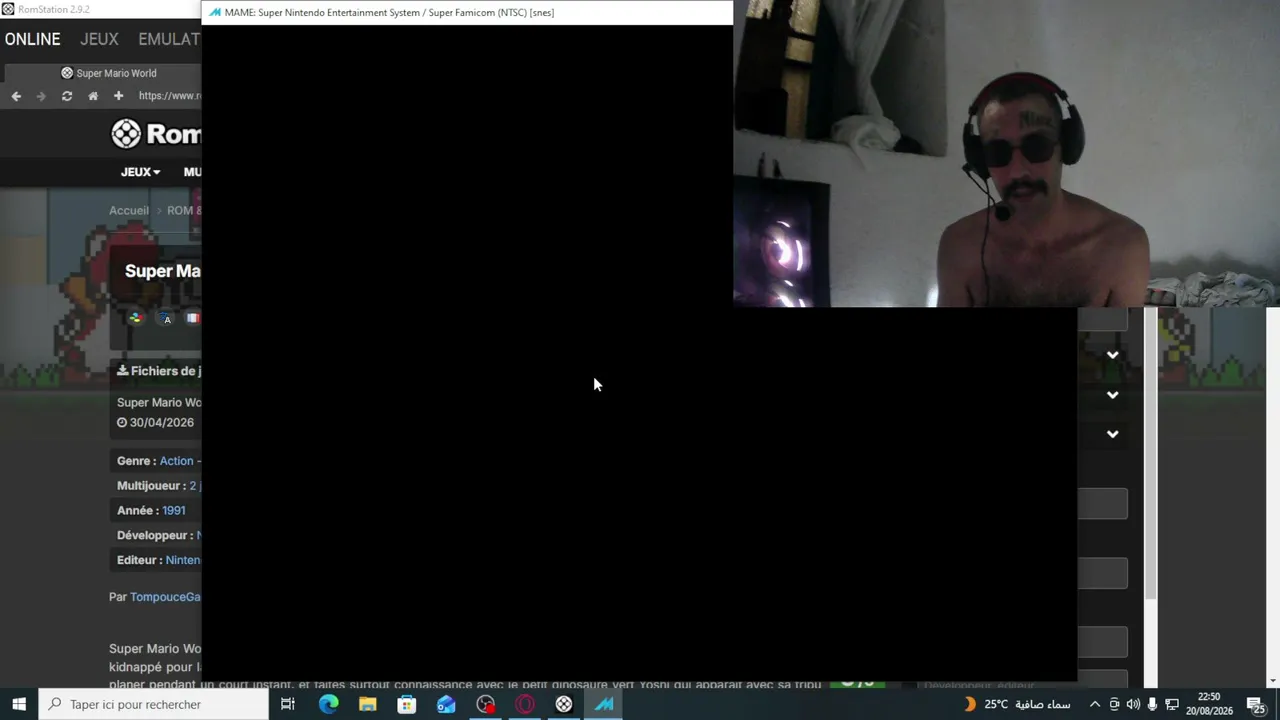
Task: Open the RomStation home page icon
Action: 93,96
